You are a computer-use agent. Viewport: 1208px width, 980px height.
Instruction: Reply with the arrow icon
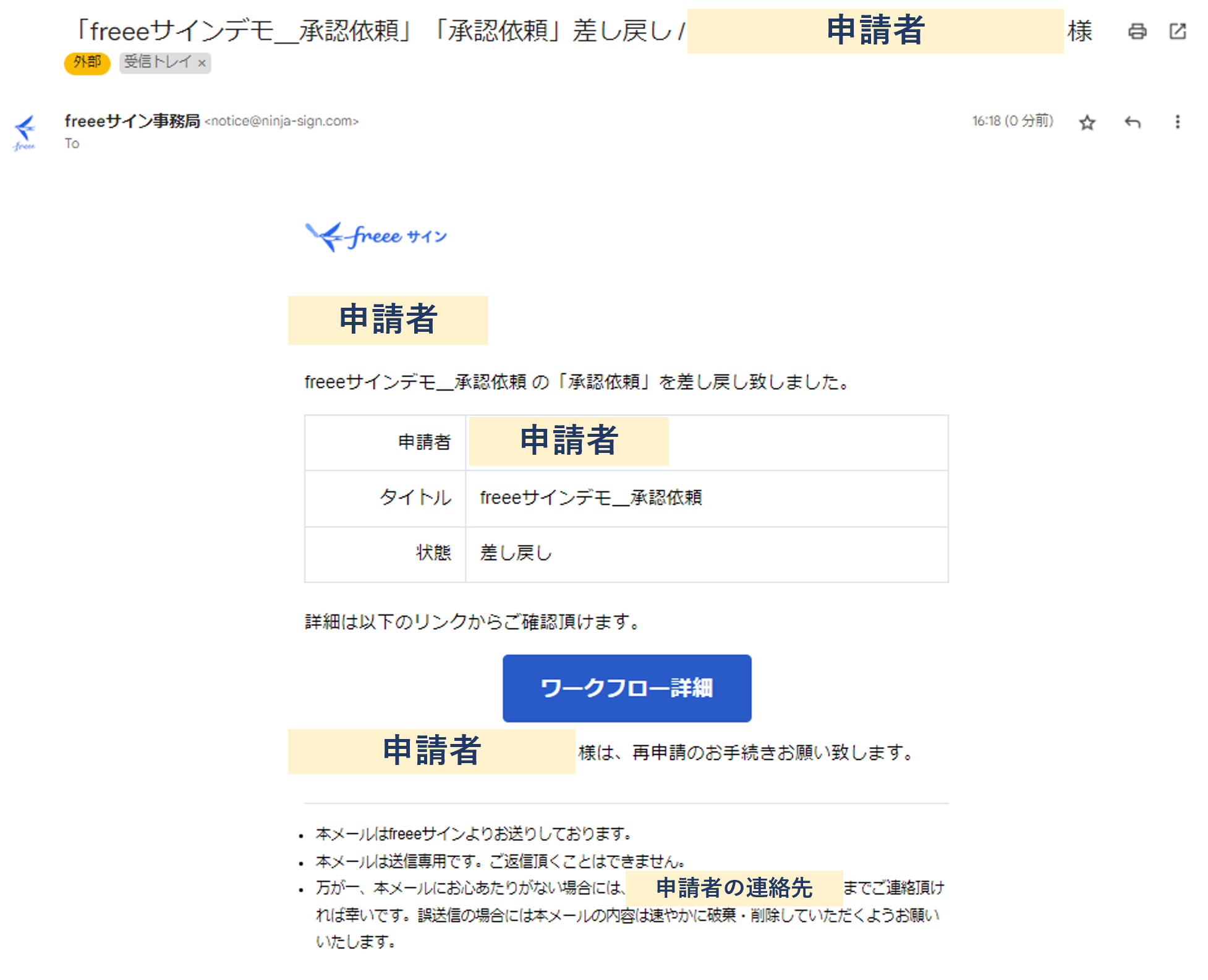(x=1132, y=122)
